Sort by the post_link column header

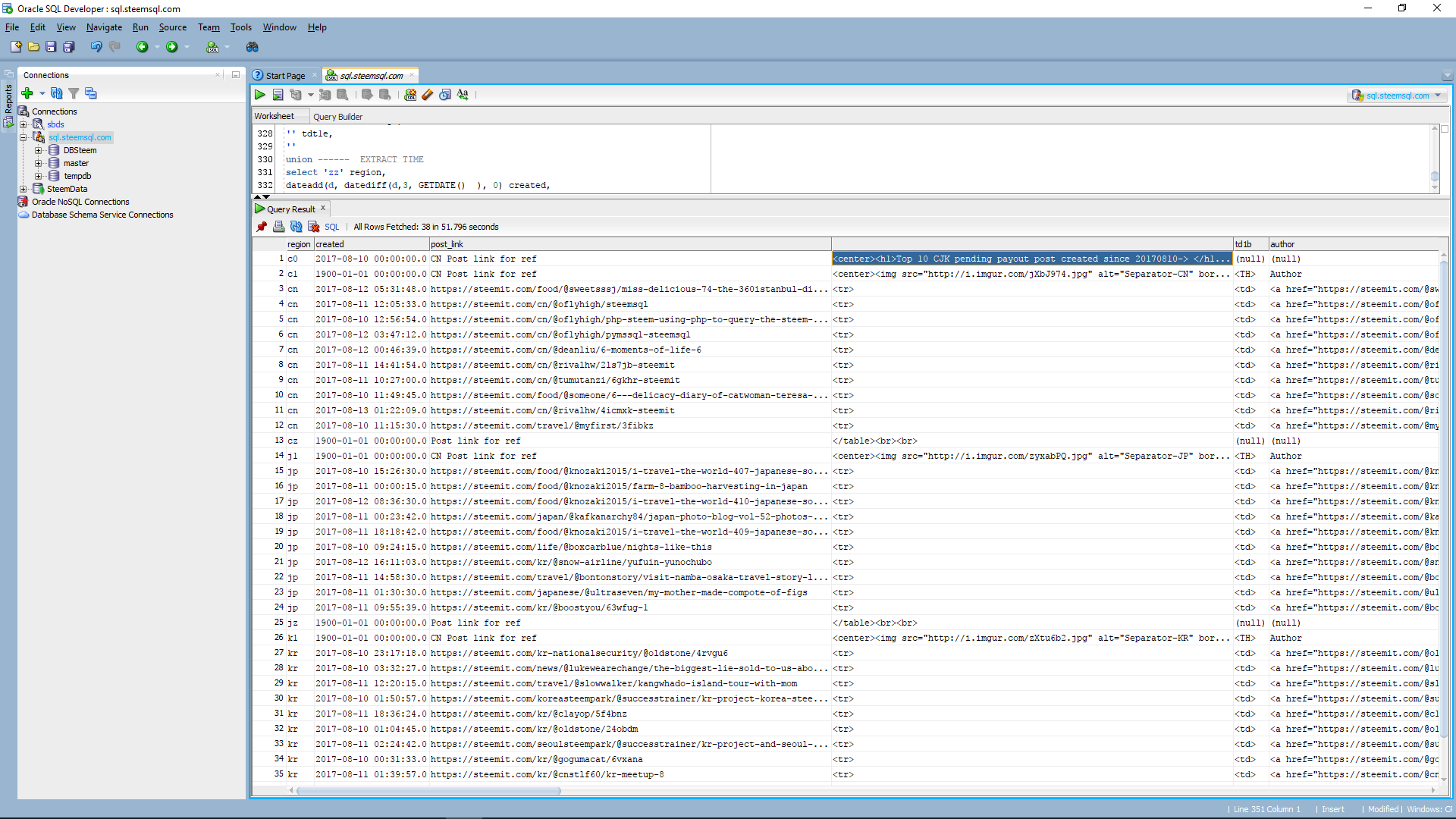(630, 244)
